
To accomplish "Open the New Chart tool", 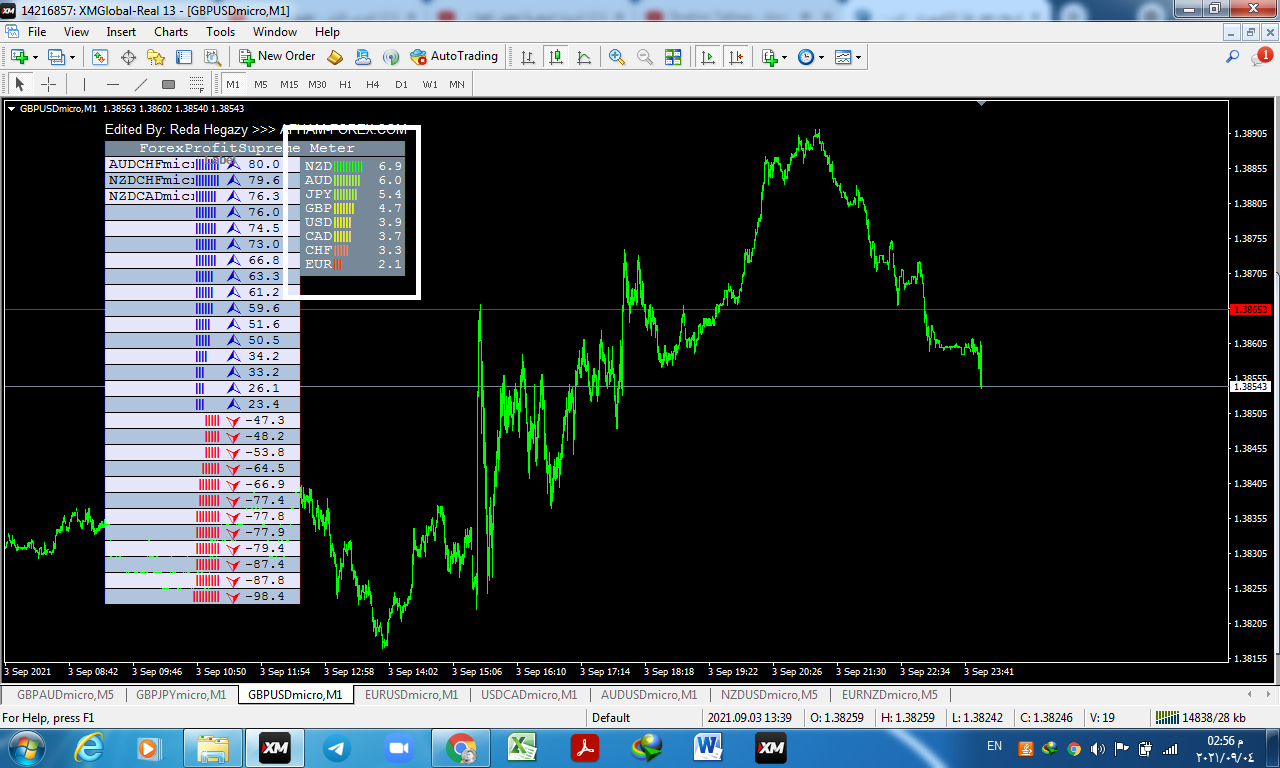I will tap(19, 57).
